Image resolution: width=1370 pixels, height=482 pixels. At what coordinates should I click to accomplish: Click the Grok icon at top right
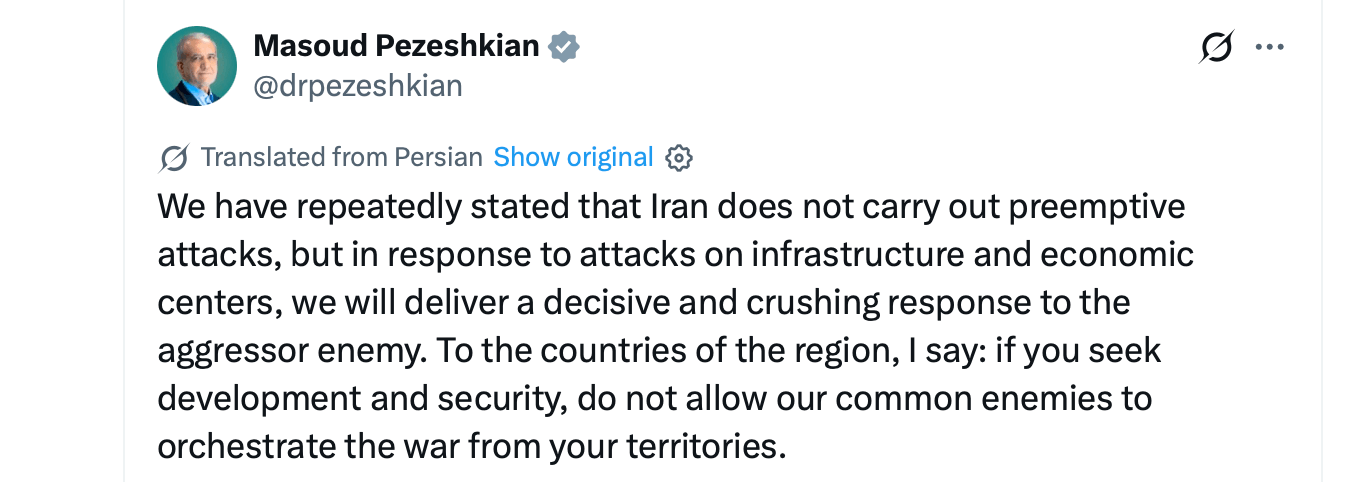1216,47
